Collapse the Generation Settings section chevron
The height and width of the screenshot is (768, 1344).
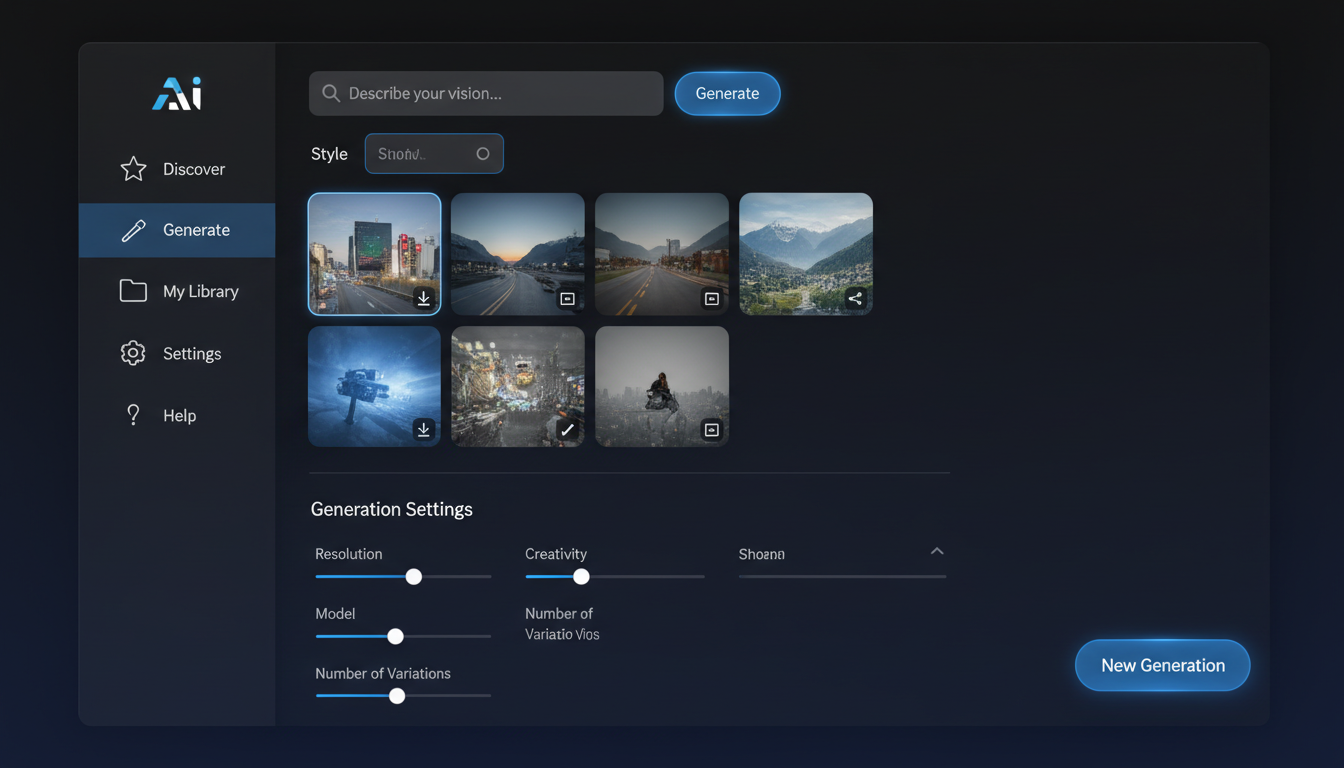click(x=937, y=550)
